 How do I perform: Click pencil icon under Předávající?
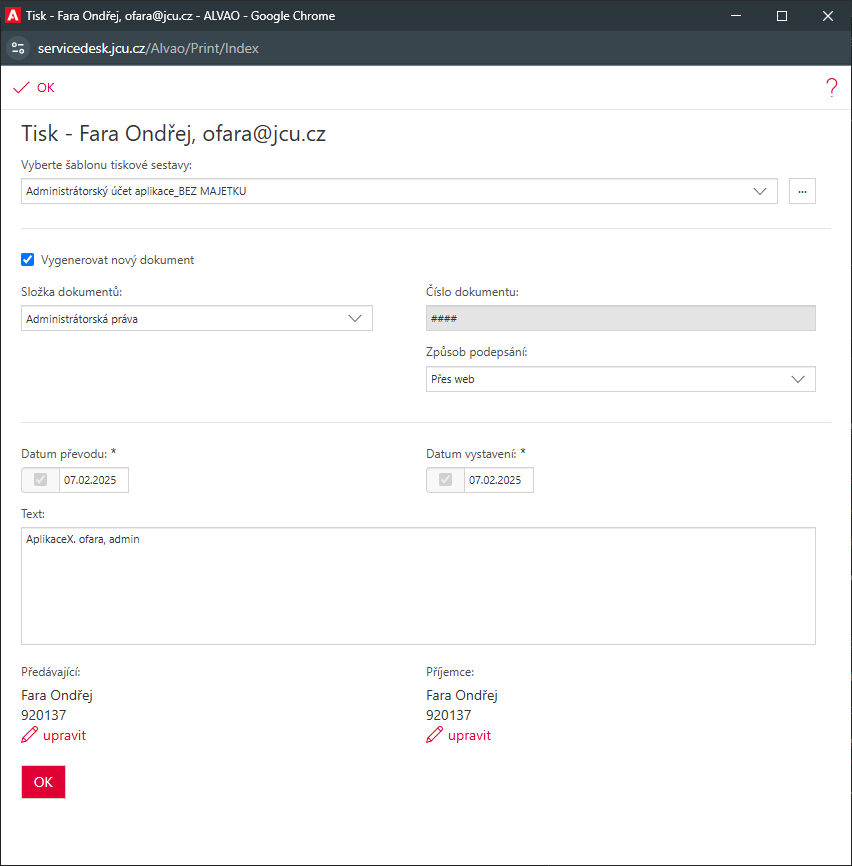(x=29, y=736)
